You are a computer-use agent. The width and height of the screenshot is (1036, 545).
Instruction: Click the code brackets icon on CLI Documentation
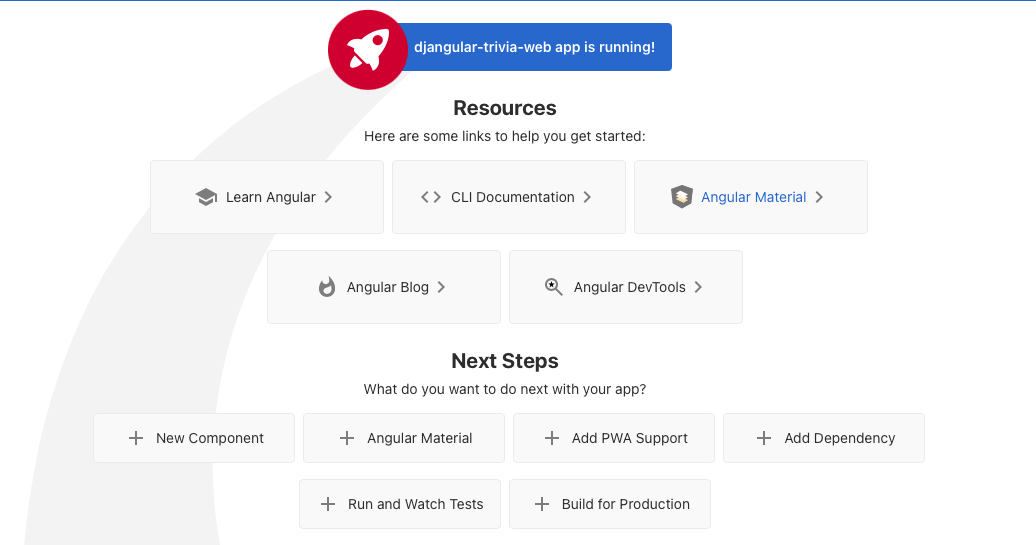[x=431, y=197]
